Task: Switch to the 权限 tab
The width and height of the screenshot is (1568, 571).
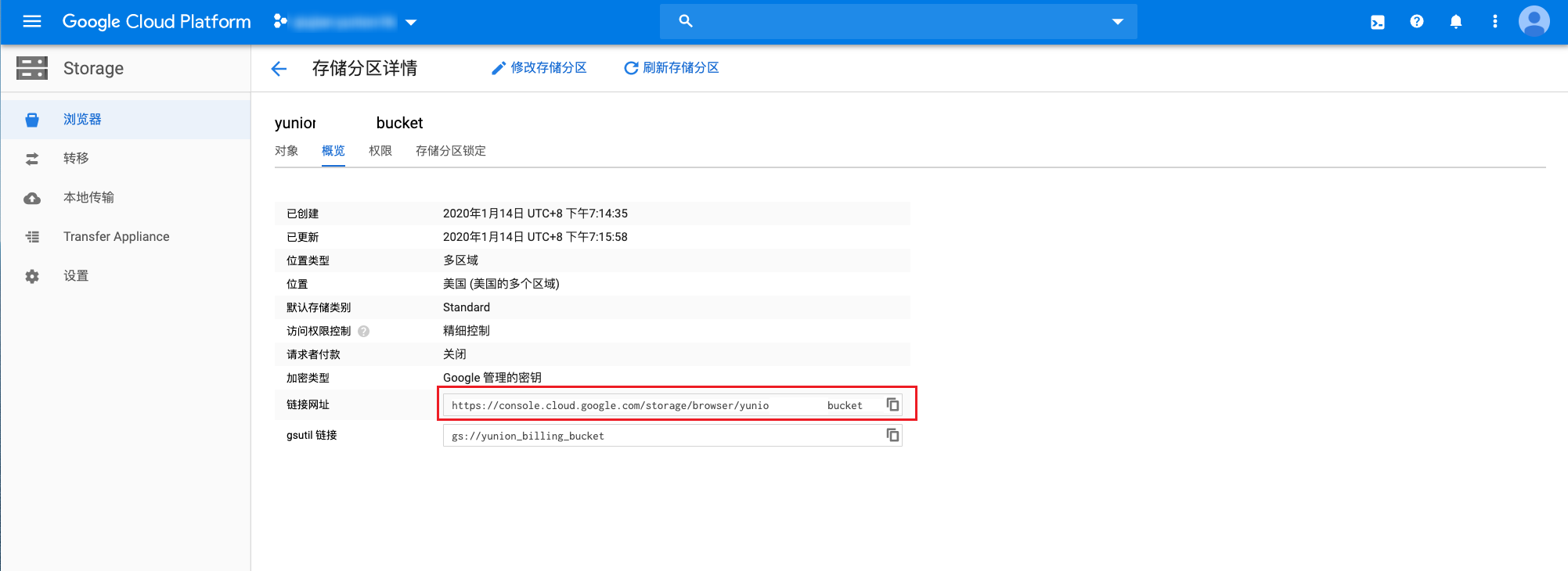Action: click(380, 151)
